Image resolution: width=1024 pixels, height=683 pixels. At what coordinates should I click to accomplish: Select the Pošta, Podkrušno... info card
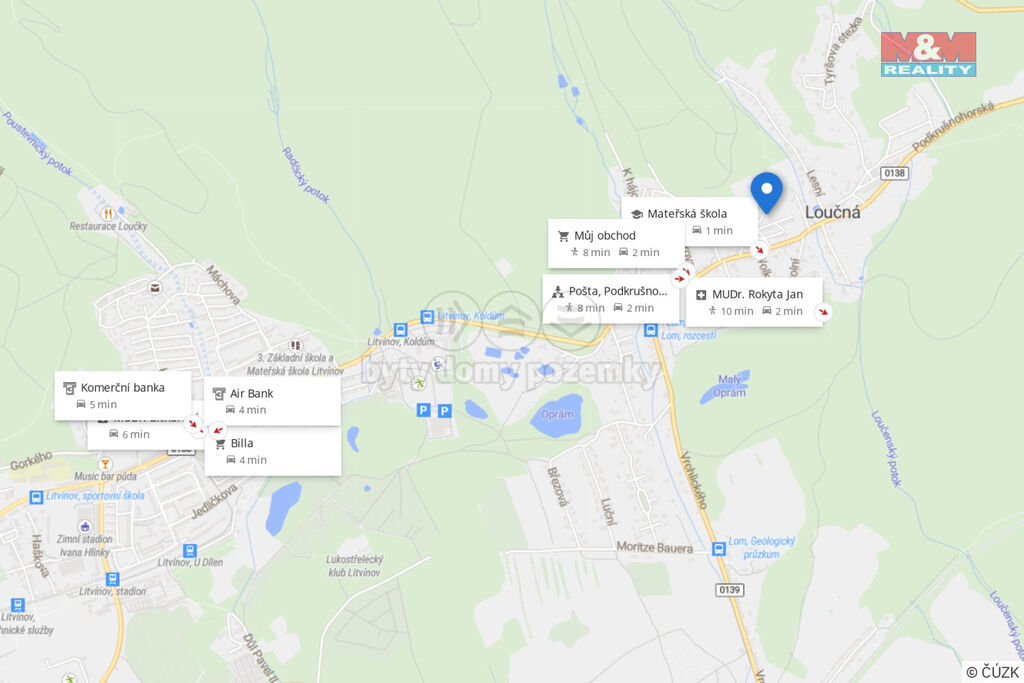point(611,299)
